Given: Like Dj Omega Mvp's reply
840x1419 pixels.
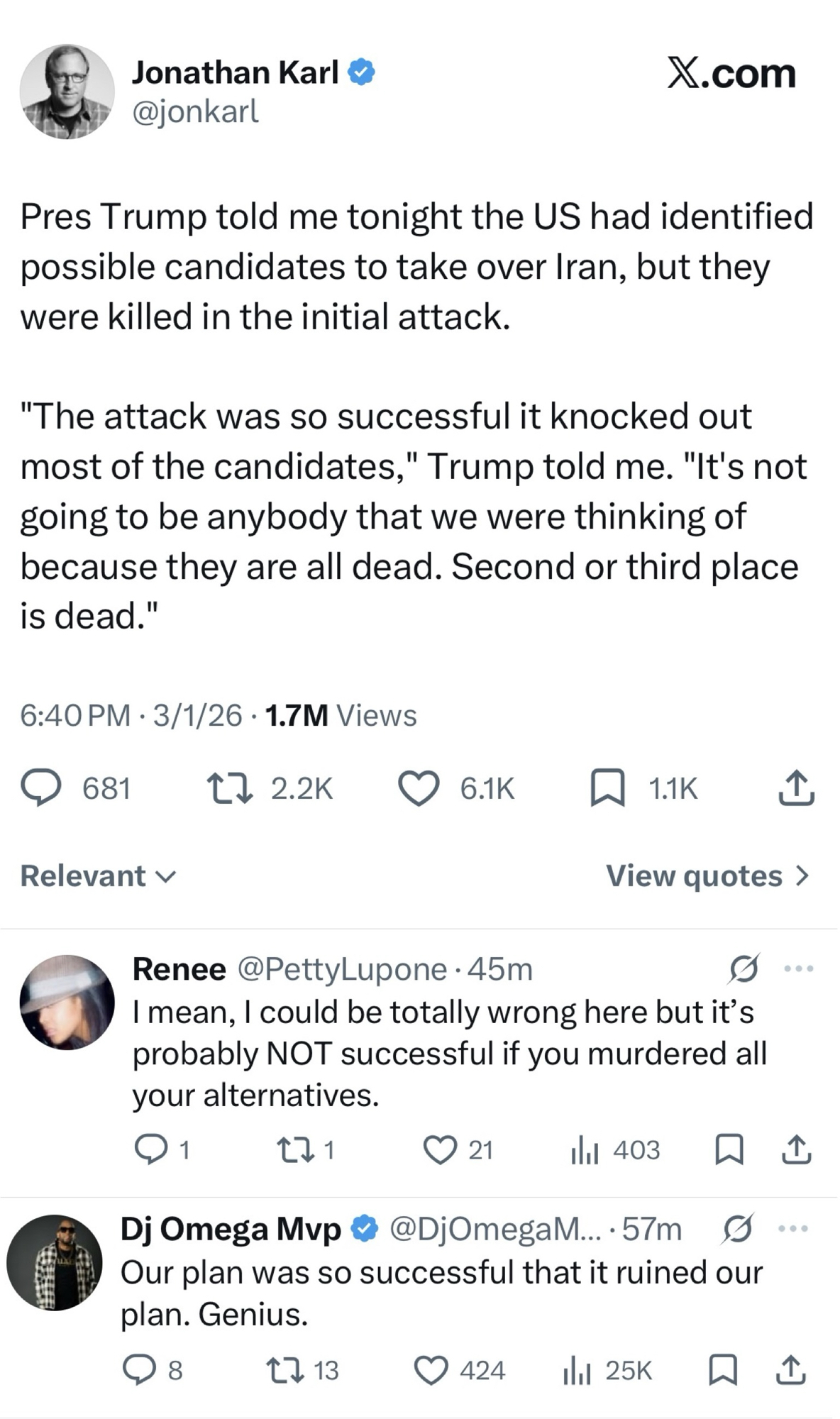Looking at the screenshot, I should point(431,1371).
